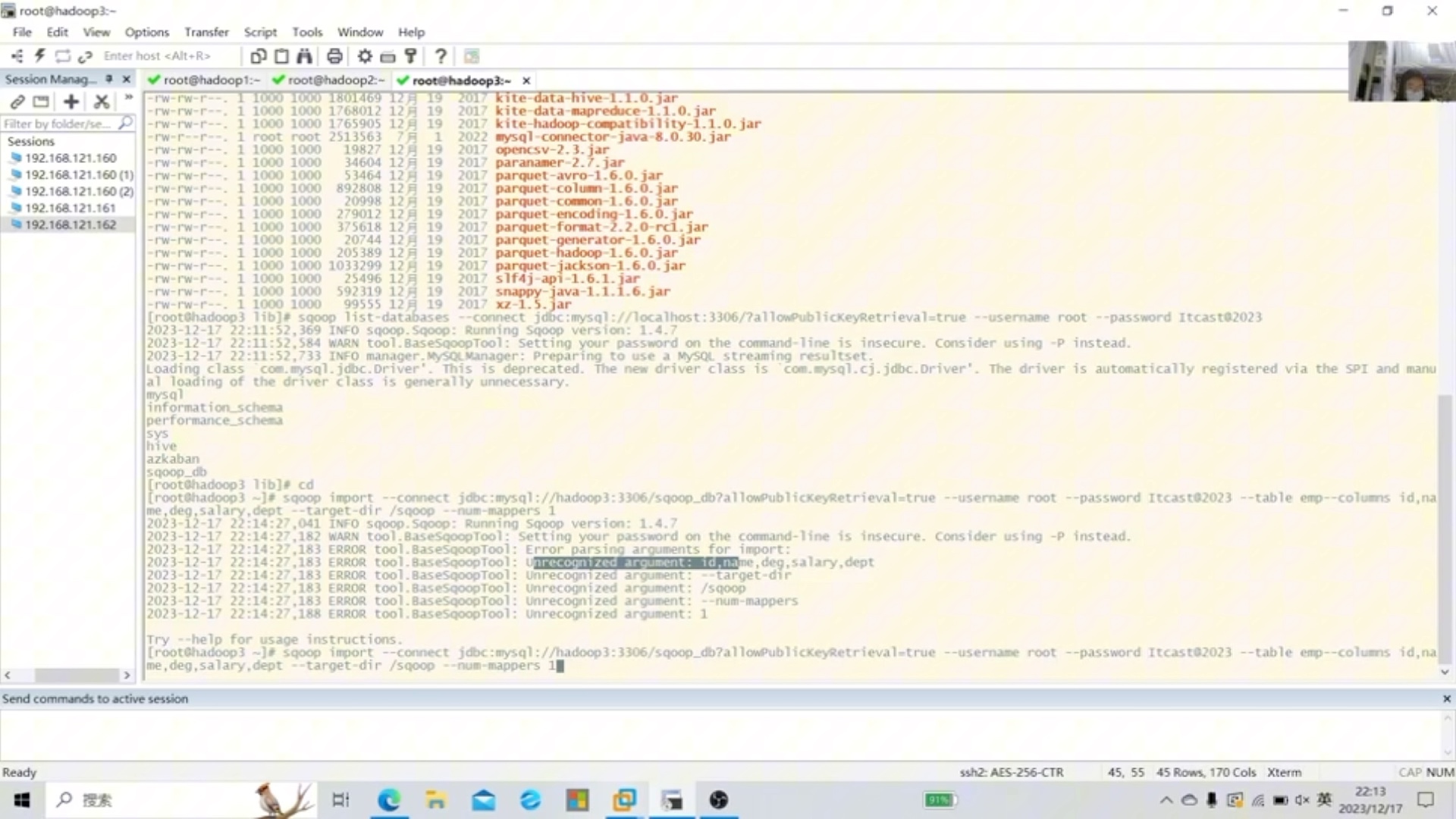Click the Copy toolbar icon
The height and width of the screenshot is (819, 1456).
pos(258,56)
